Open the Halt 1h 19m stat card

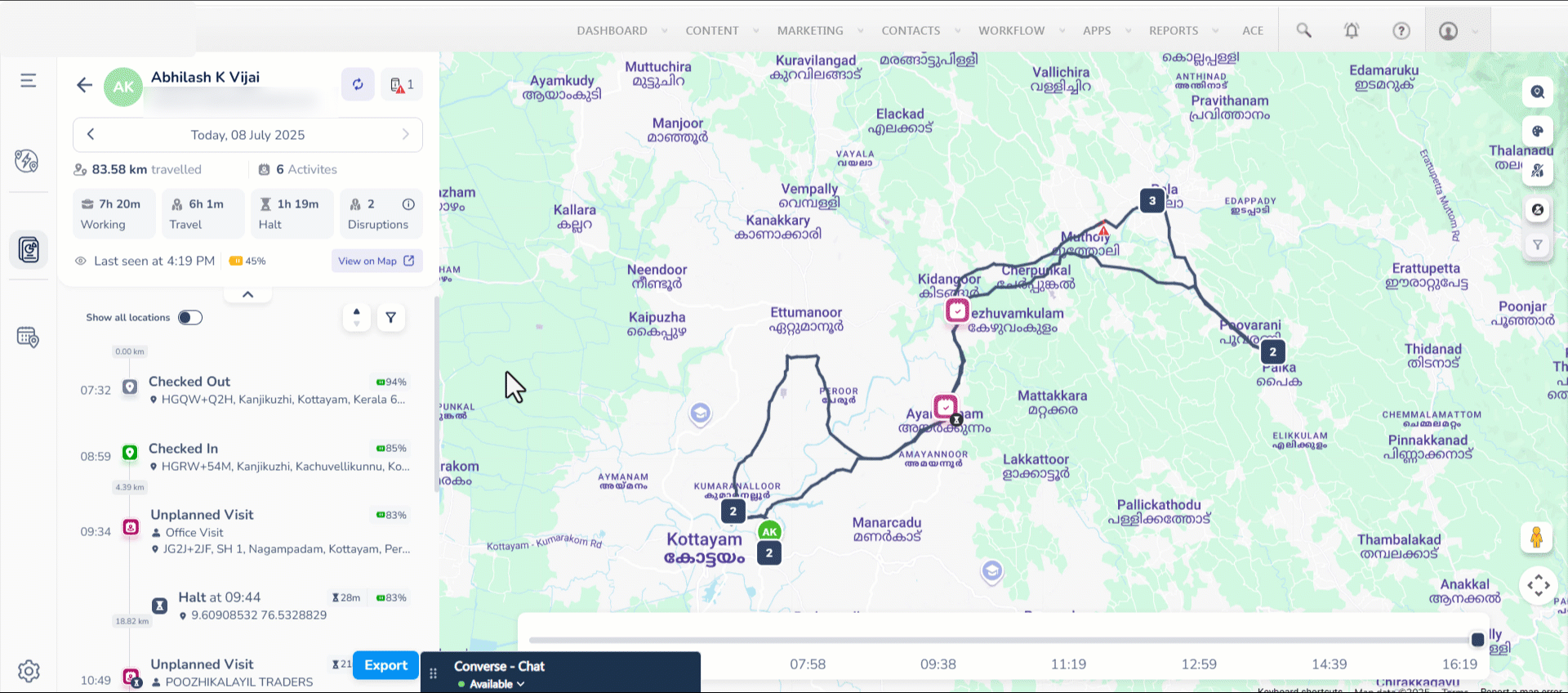292,214
